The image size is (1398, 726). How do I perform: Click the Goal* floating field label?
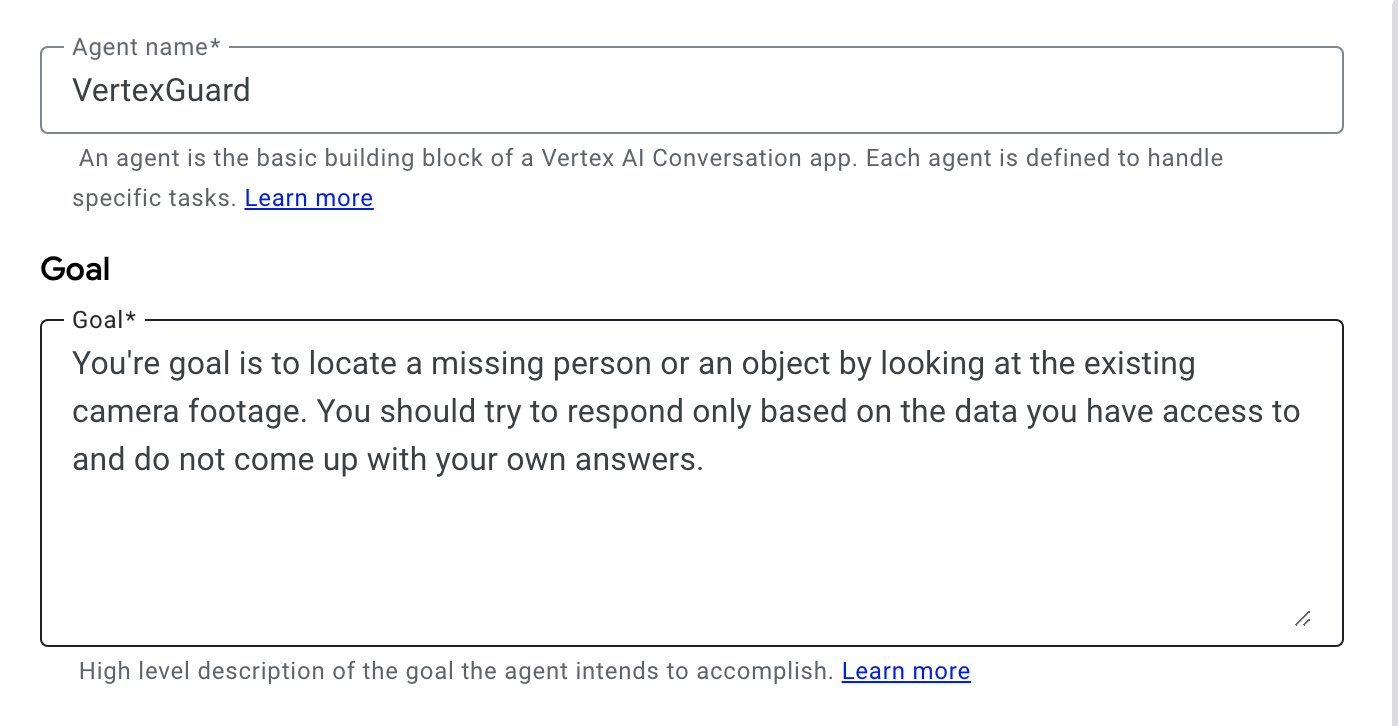point(104,320)
